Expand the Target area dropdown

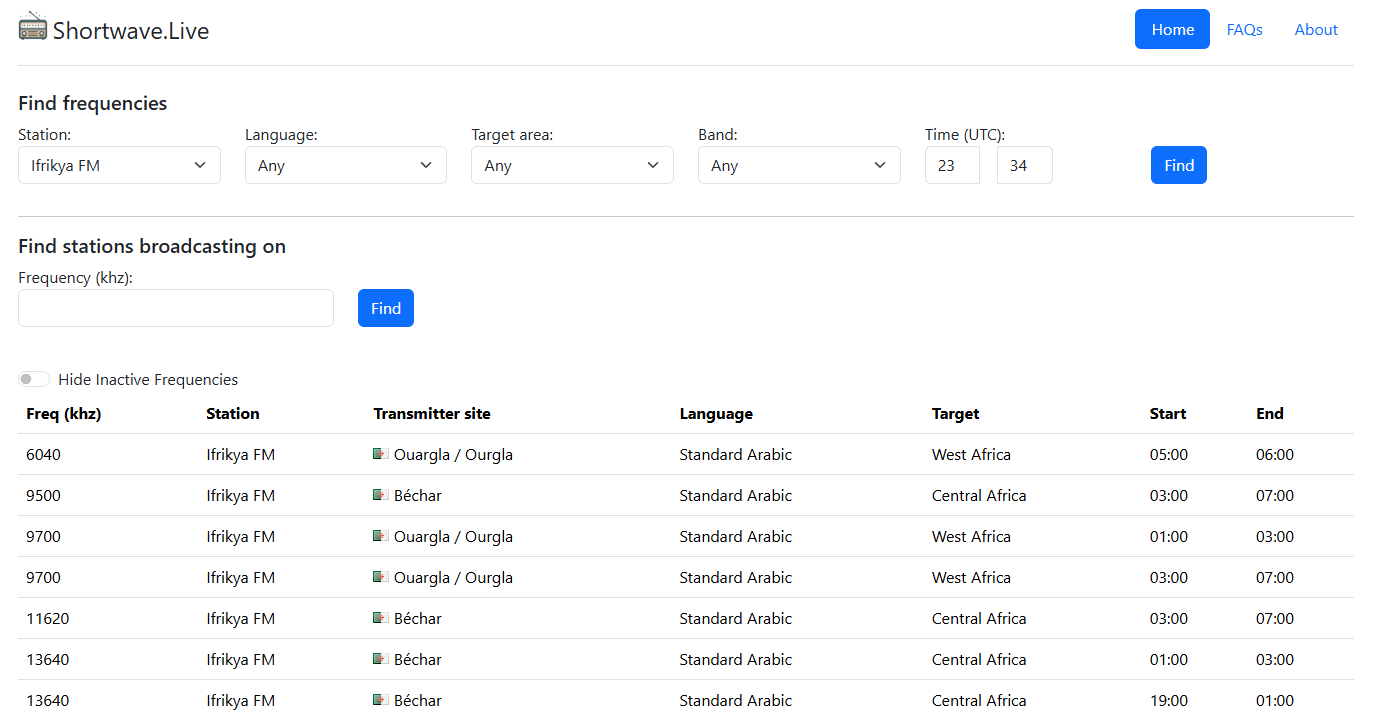click(572, 165)
